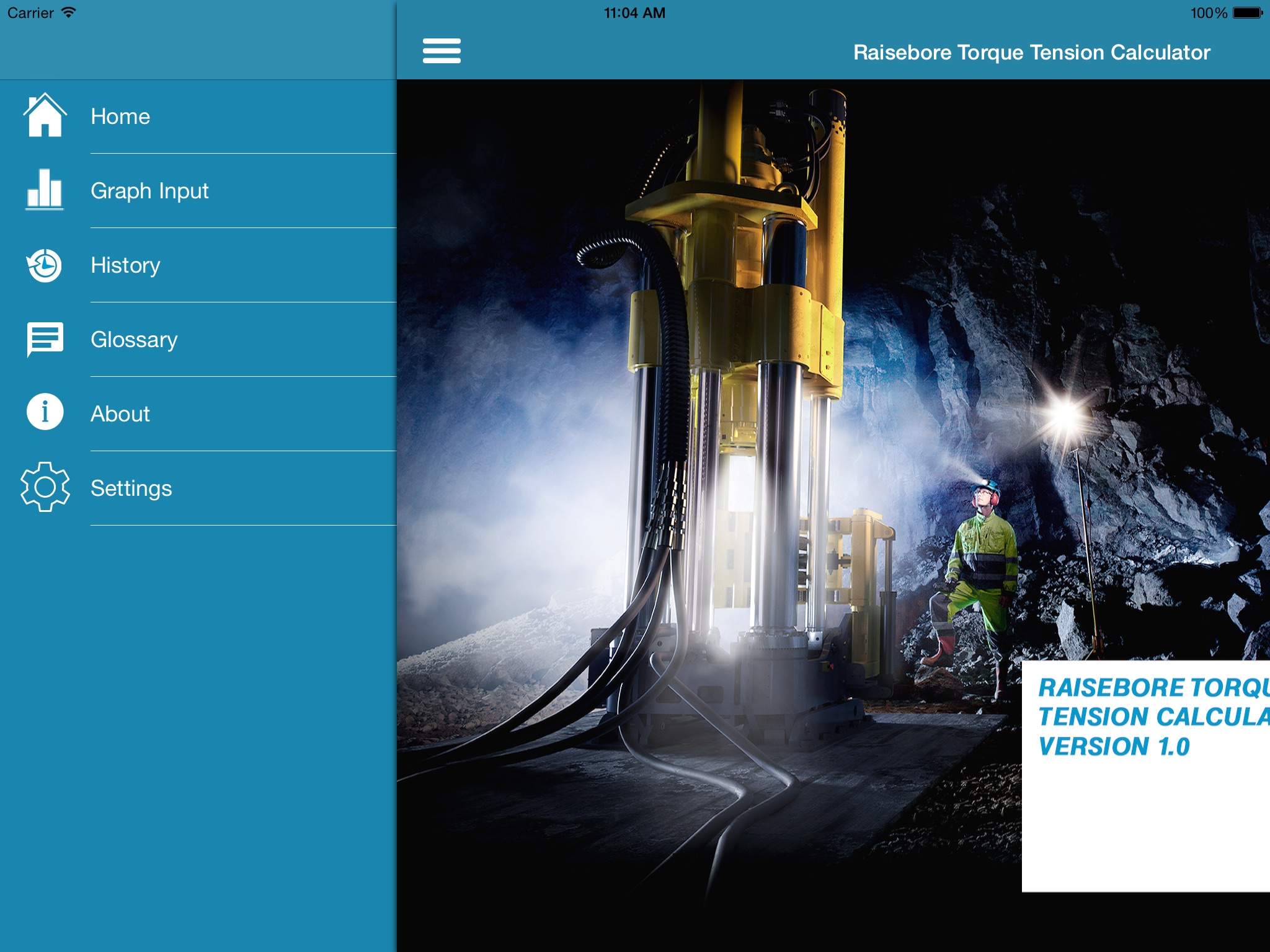Click the About info icon
The width and height of the screenshot is (1270, 952).
(x=45, y=412)
